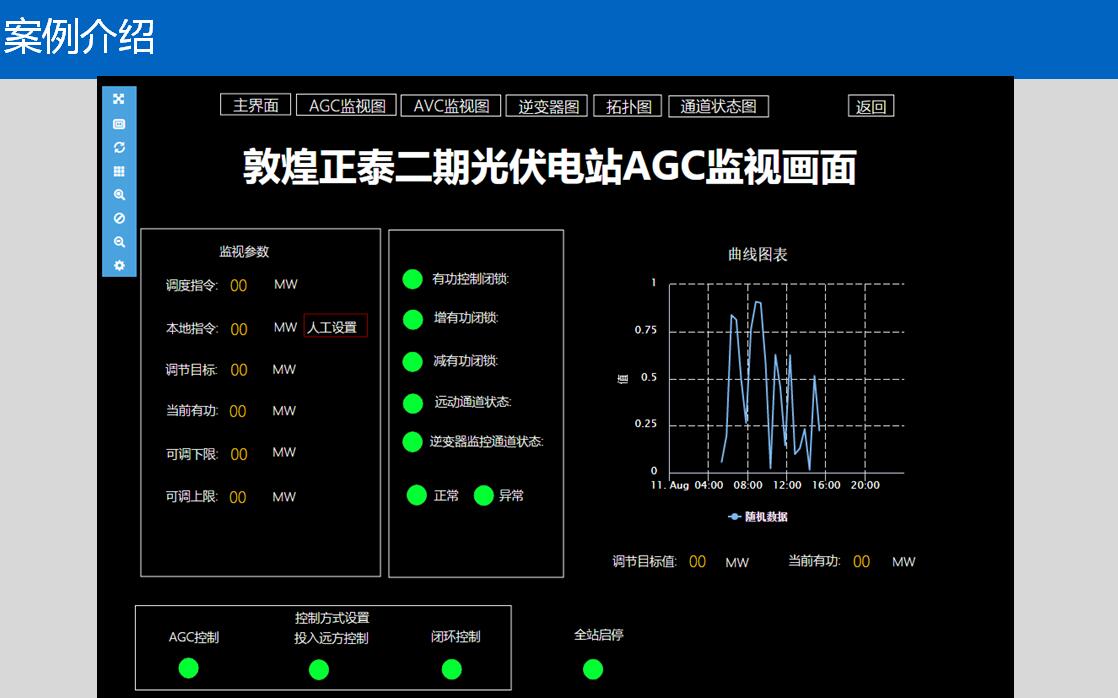
Task: Open settings via the gear icon
Action: pos(119,266)
